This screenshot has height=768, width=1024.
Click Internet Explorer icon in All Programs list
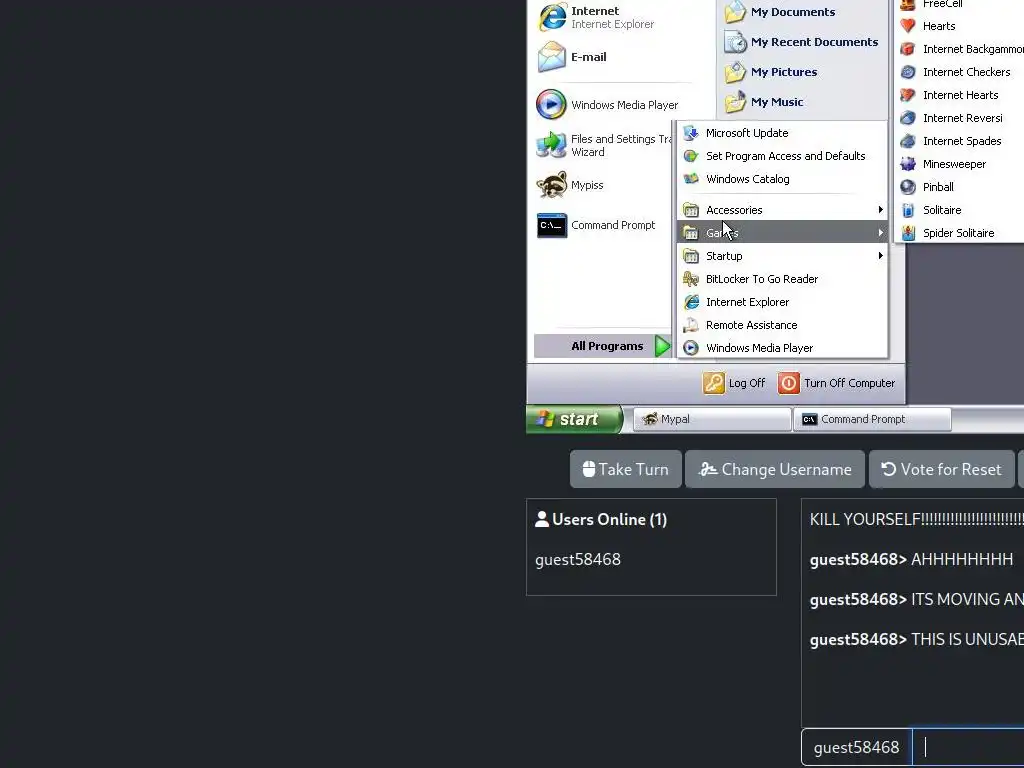pyautogui.click(x=691, y=302)
